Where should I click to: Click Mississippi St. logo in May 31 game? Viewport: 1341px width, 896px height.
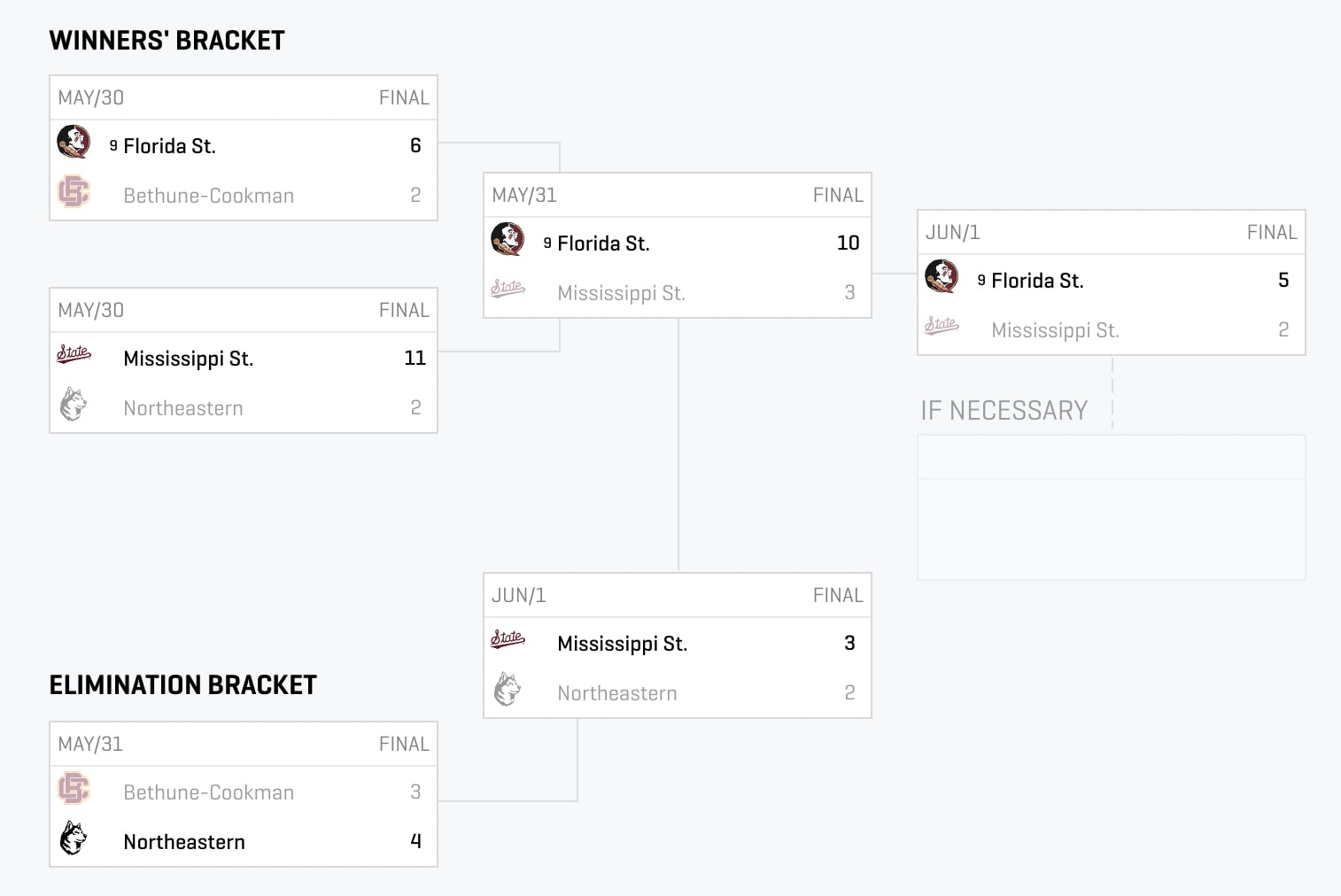508,289
